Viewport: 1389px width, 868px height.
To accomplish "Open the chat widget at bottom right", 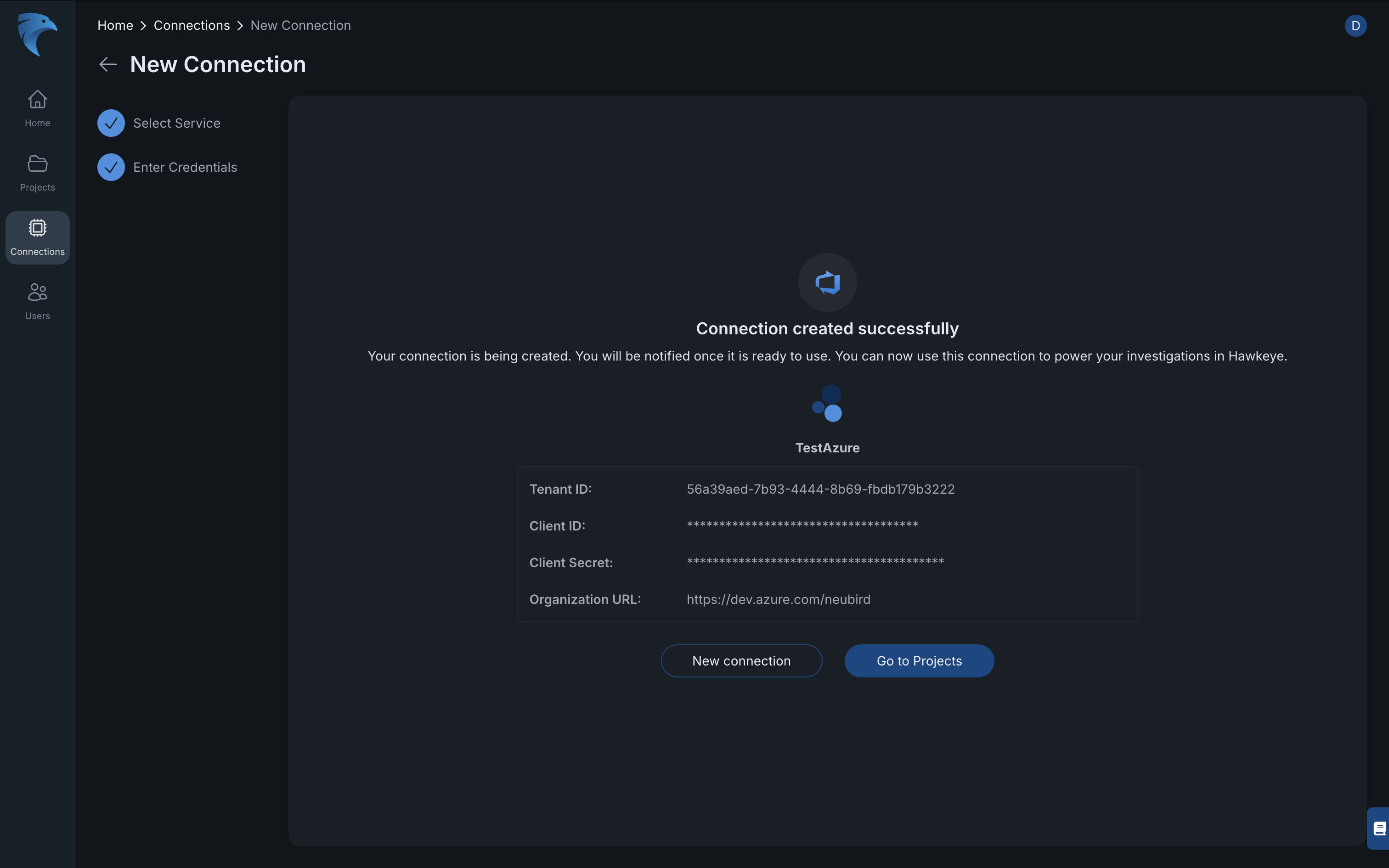I will click(1379, 828).
